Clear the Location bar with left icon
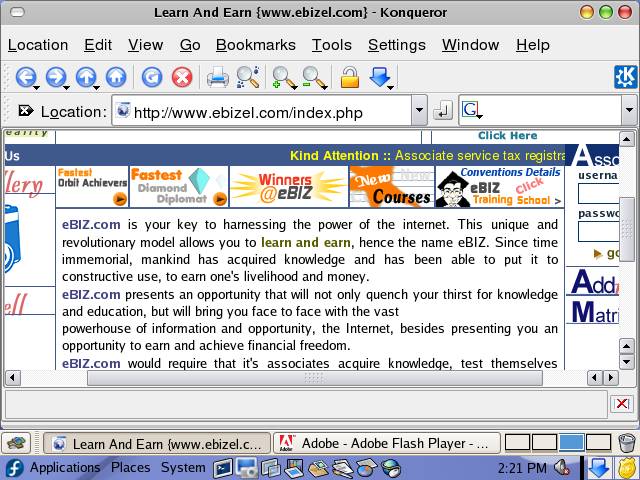 coord(25,111)
